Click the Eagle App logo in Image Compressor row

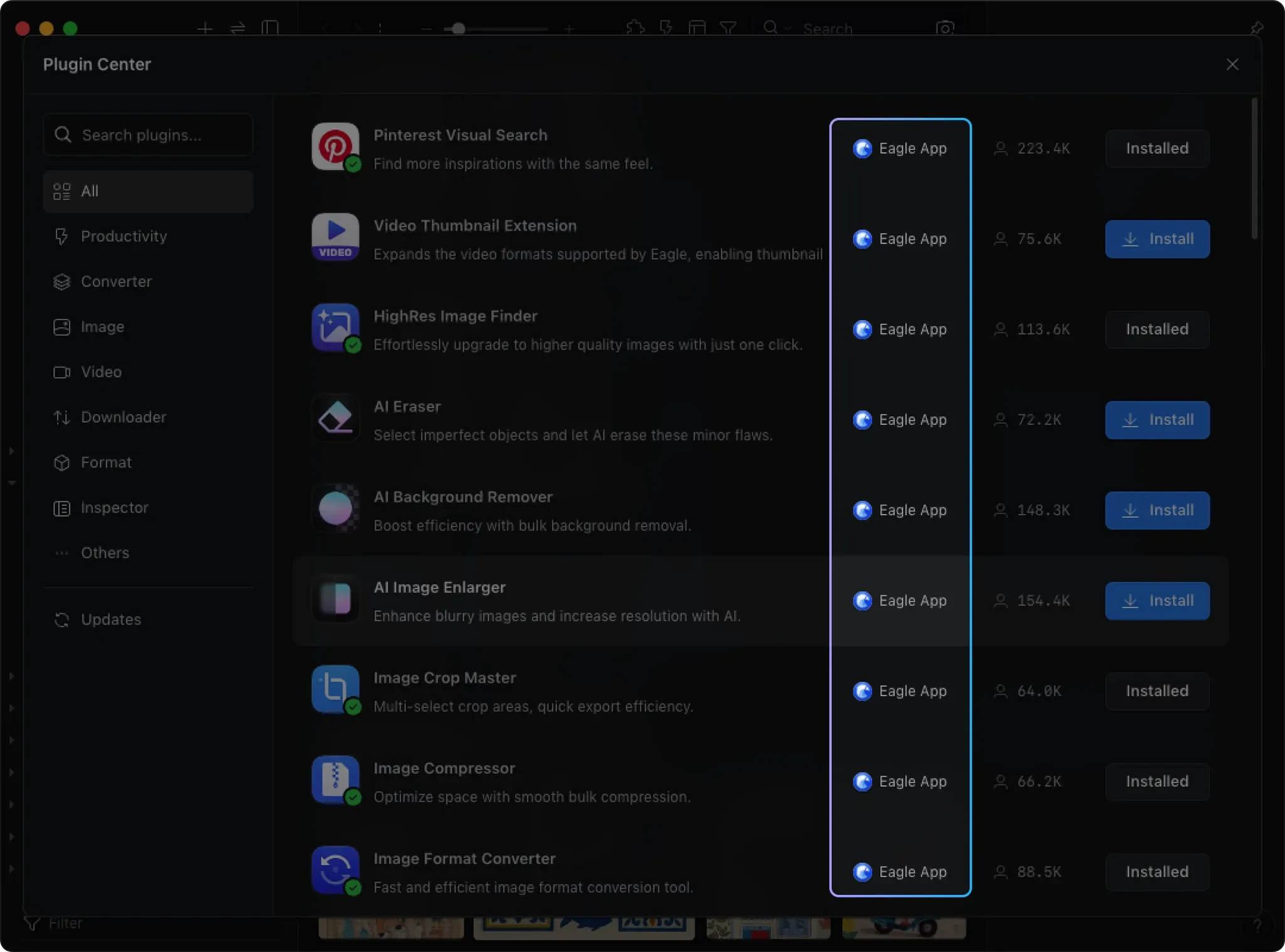coord(863,781)
